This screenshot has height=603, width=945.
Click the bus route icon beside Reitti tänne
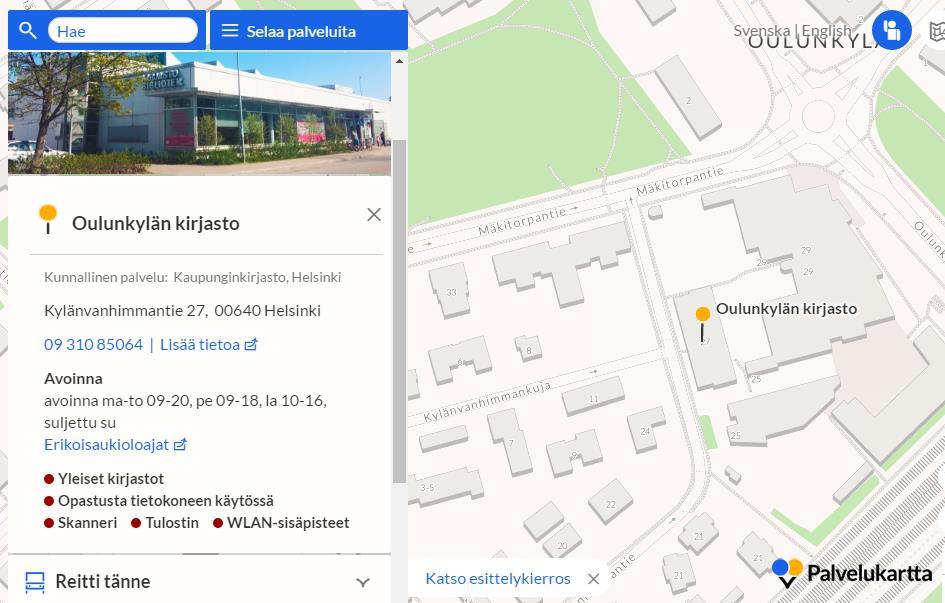[35, 582]
